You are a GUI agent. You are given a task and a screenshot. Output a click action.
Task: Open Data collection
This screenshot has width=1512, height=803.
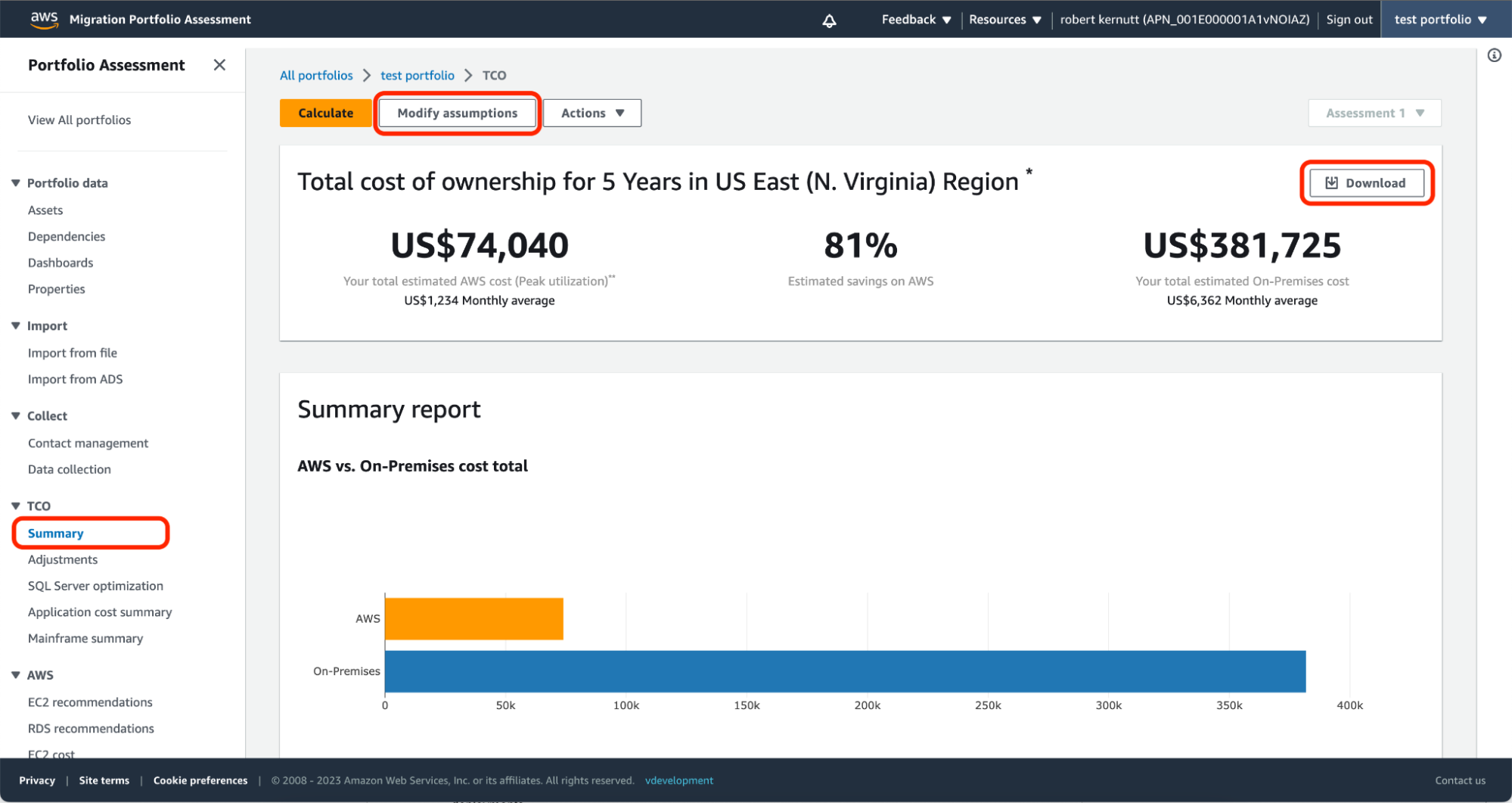pos(70,470)
